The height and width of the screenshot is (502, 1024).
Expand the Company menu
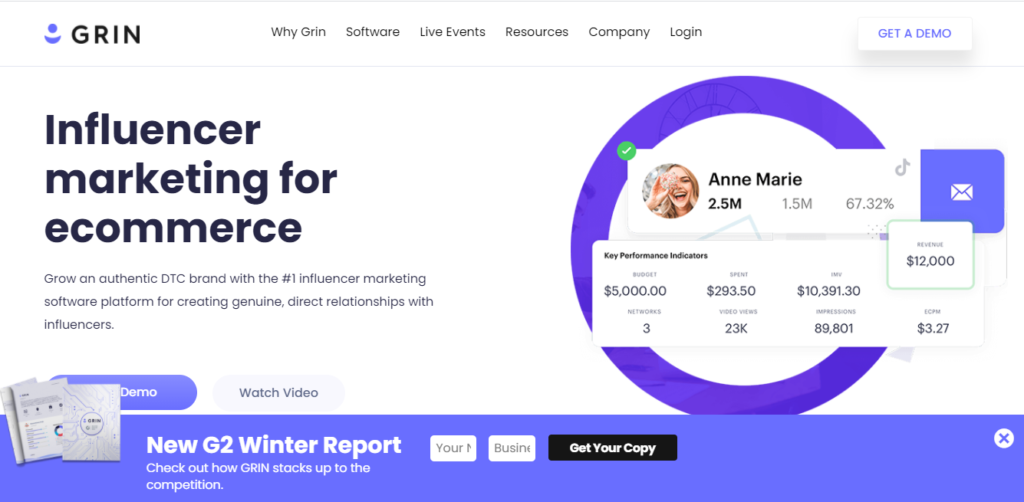click(x=619, y=32)
